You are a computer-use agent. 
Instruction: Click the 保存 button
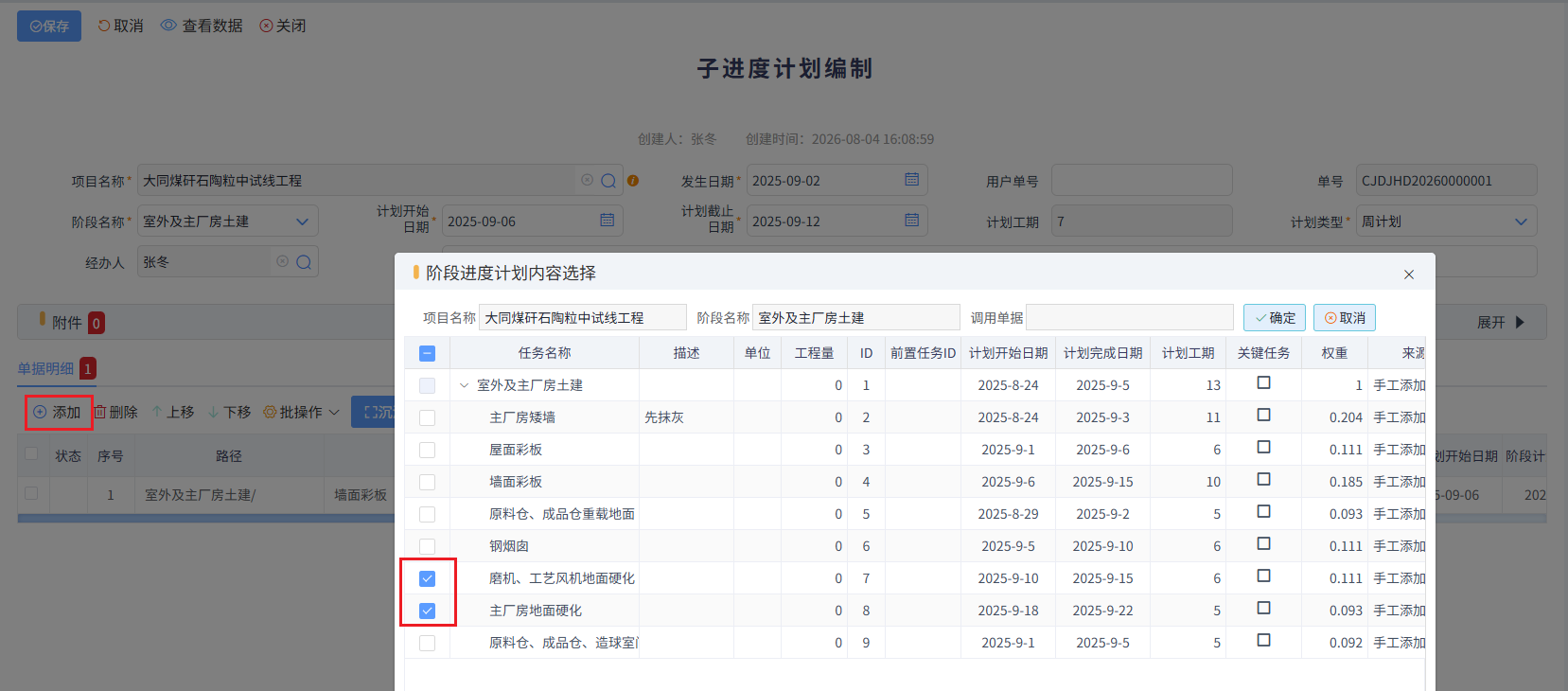[49, 26]
